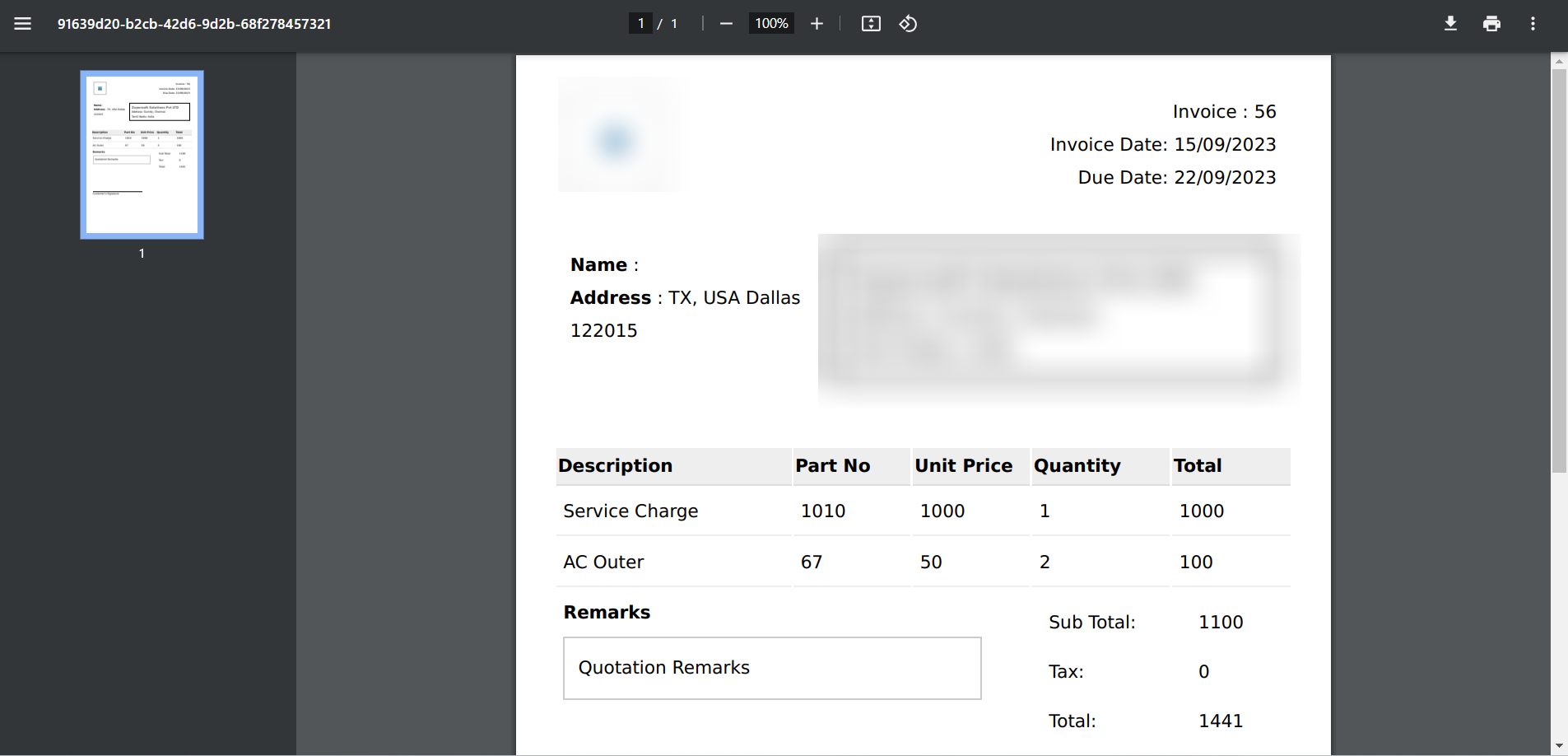
Task: Click the zoom out minus button
Action: pyautogui.click(x=726, y=24)
